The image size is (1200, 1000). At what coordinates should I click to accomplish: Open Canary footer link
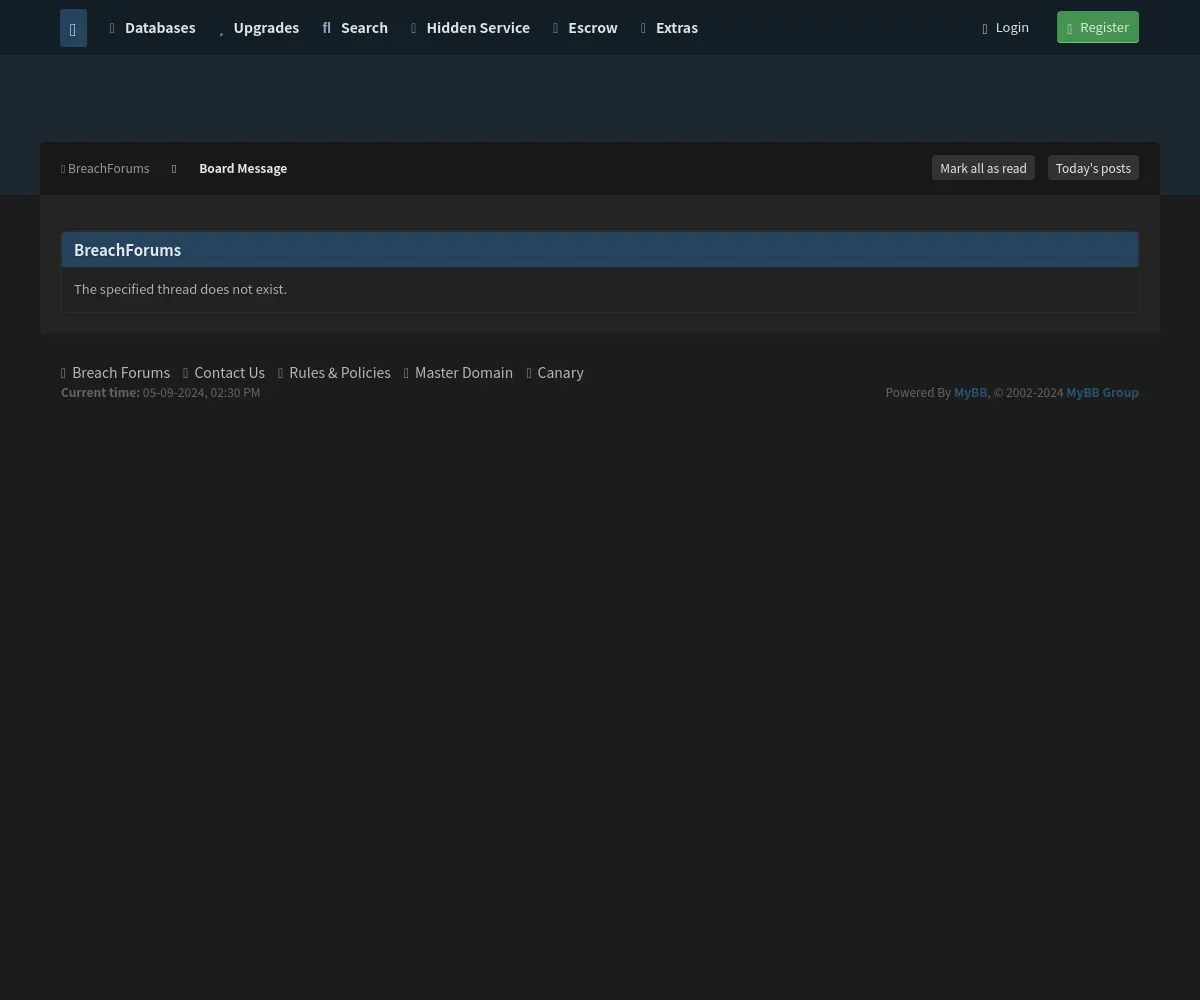click(x=555, y=372)
